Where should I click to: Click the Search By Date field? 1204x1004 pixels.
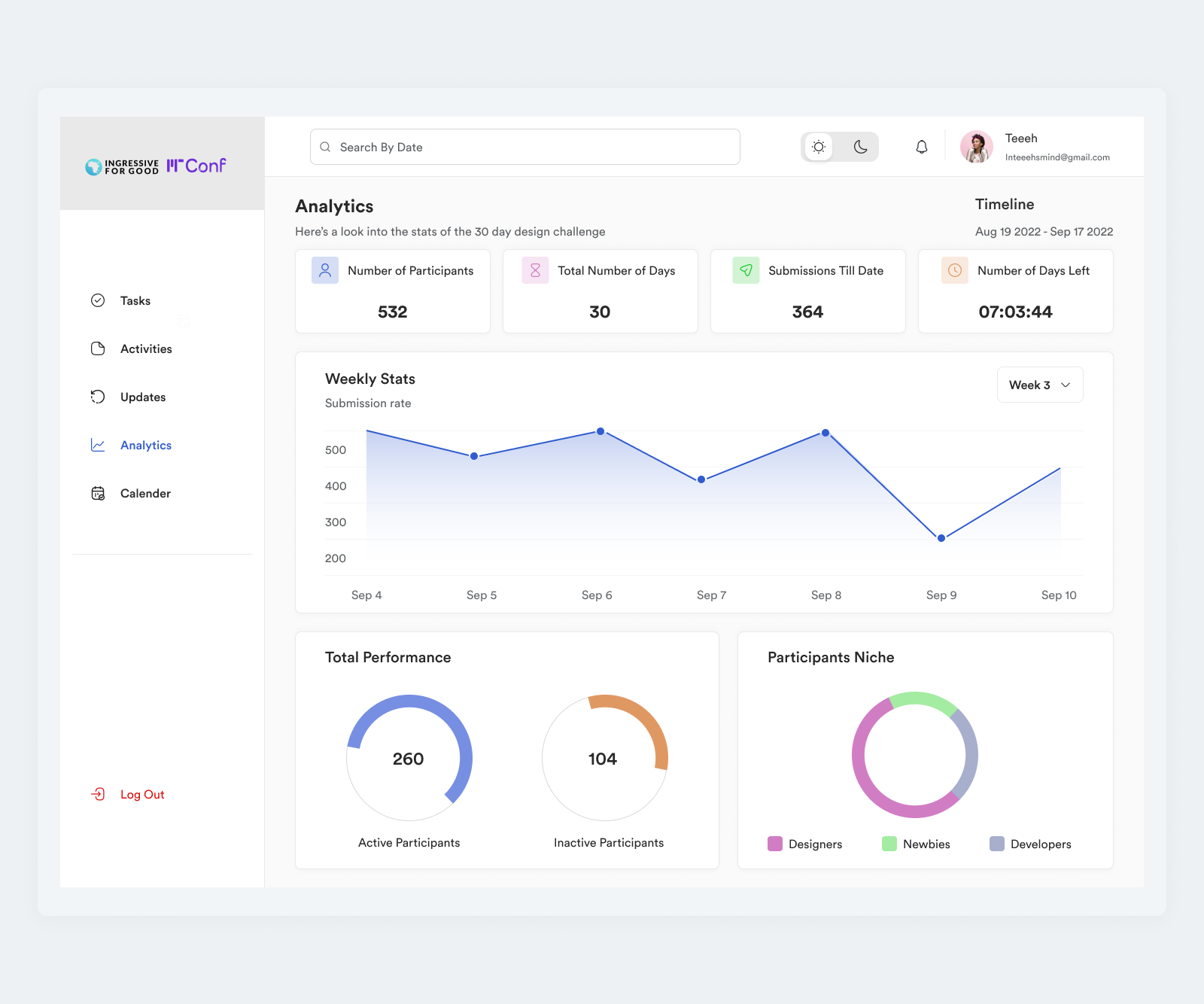[x=525, y=147]
